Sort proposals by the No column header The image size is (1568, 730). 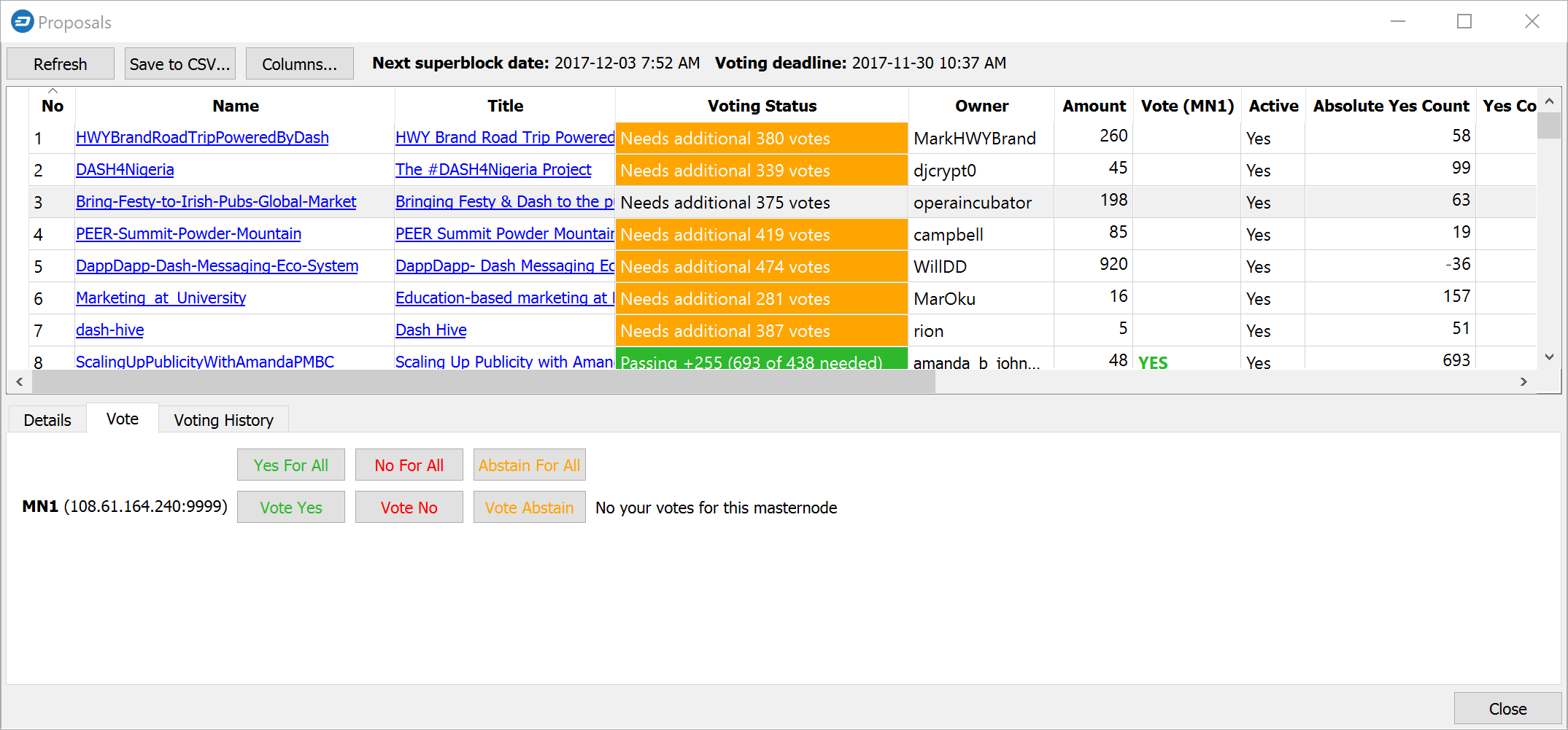(x=53, y=106)
